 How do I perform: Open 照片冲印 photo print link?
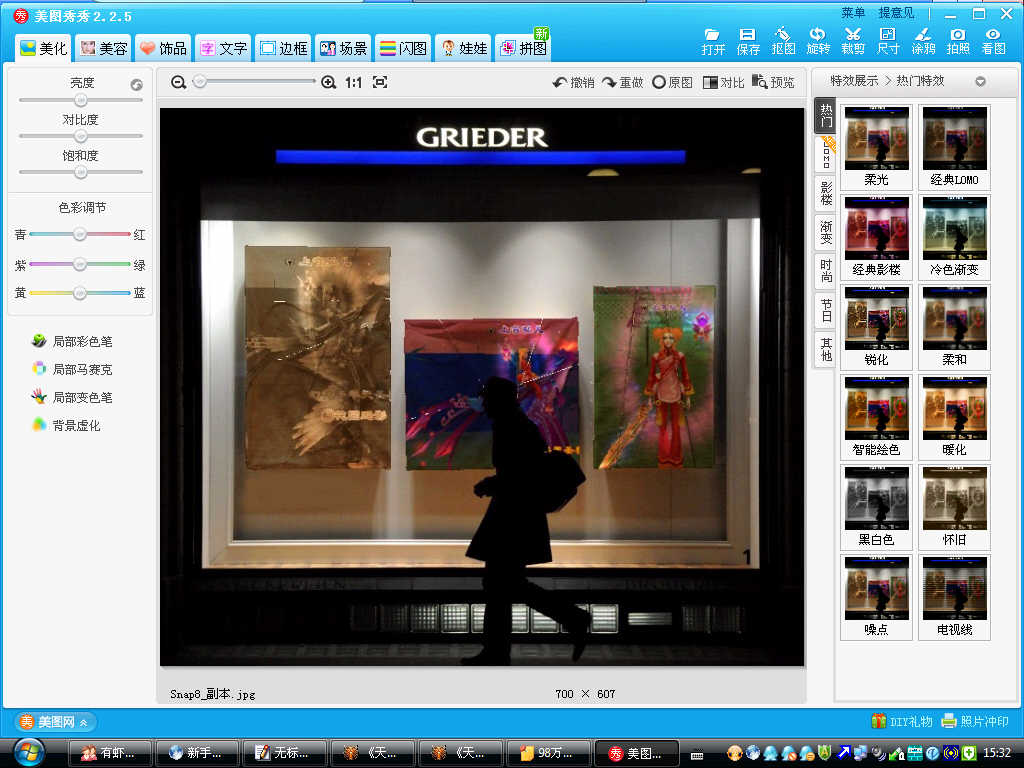[x=975, y=721]
